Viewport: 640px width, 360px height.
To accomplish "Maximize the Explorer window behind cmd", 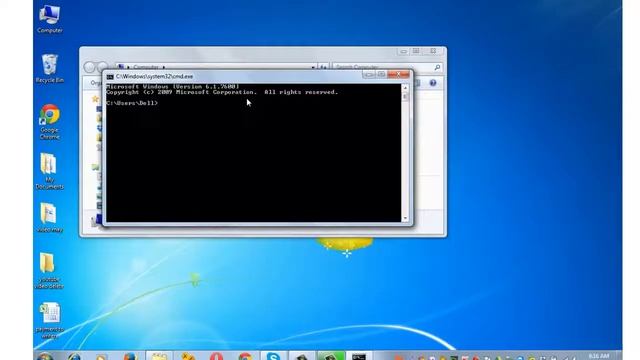I will (x=416, y=51).
